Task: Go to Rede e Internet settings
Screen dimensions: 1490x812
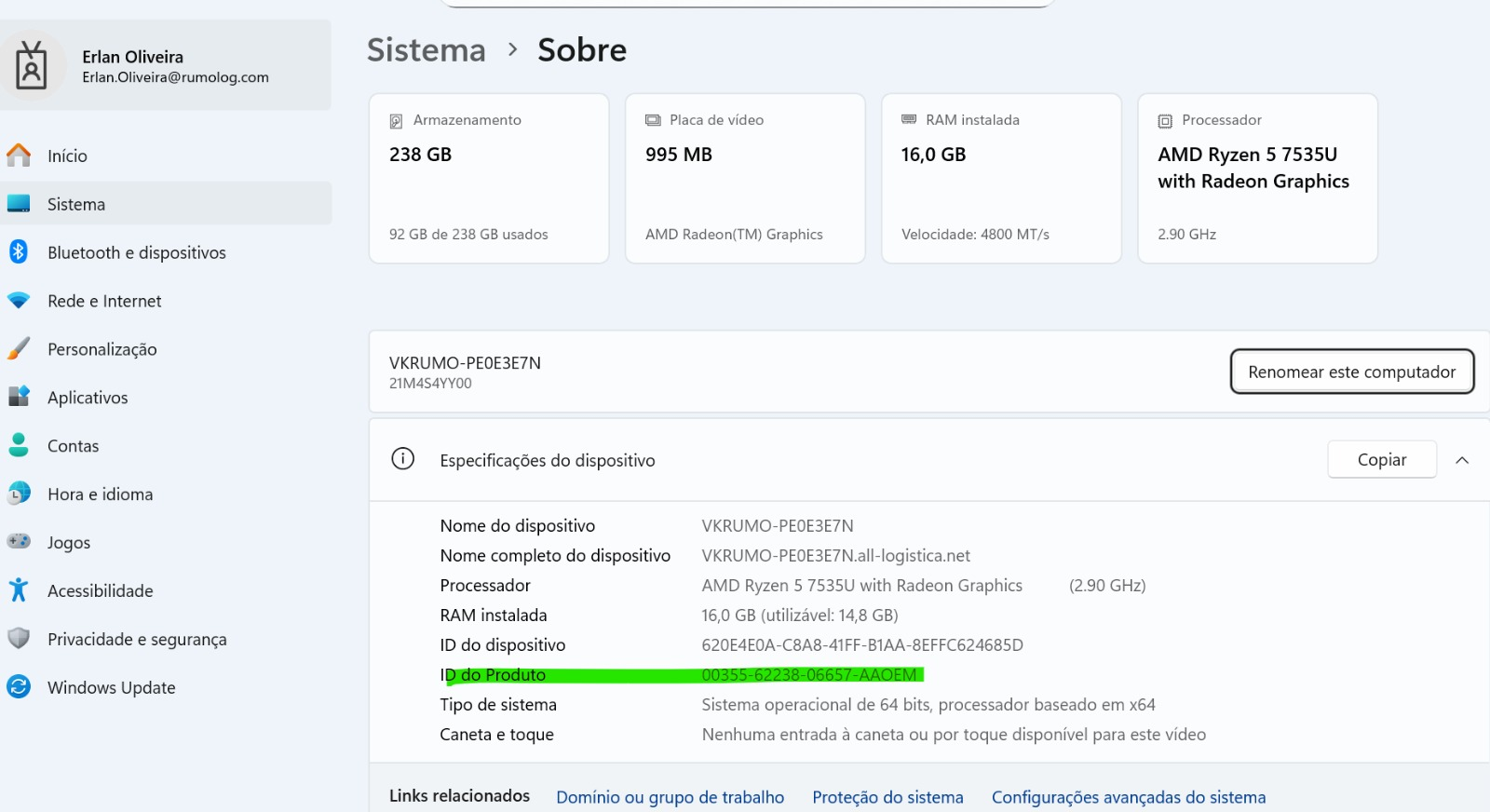Action: click(166, 301)
